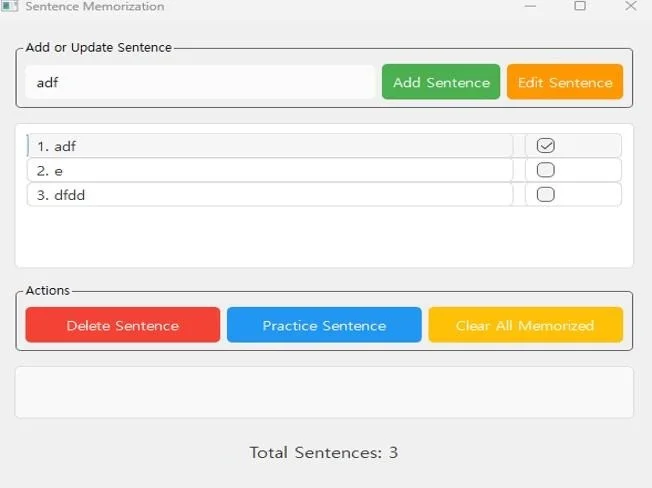The height and width of the screenshot is (488, 652).
Task: Mark sentence dfdd as memorized
Action: (546, 194)
